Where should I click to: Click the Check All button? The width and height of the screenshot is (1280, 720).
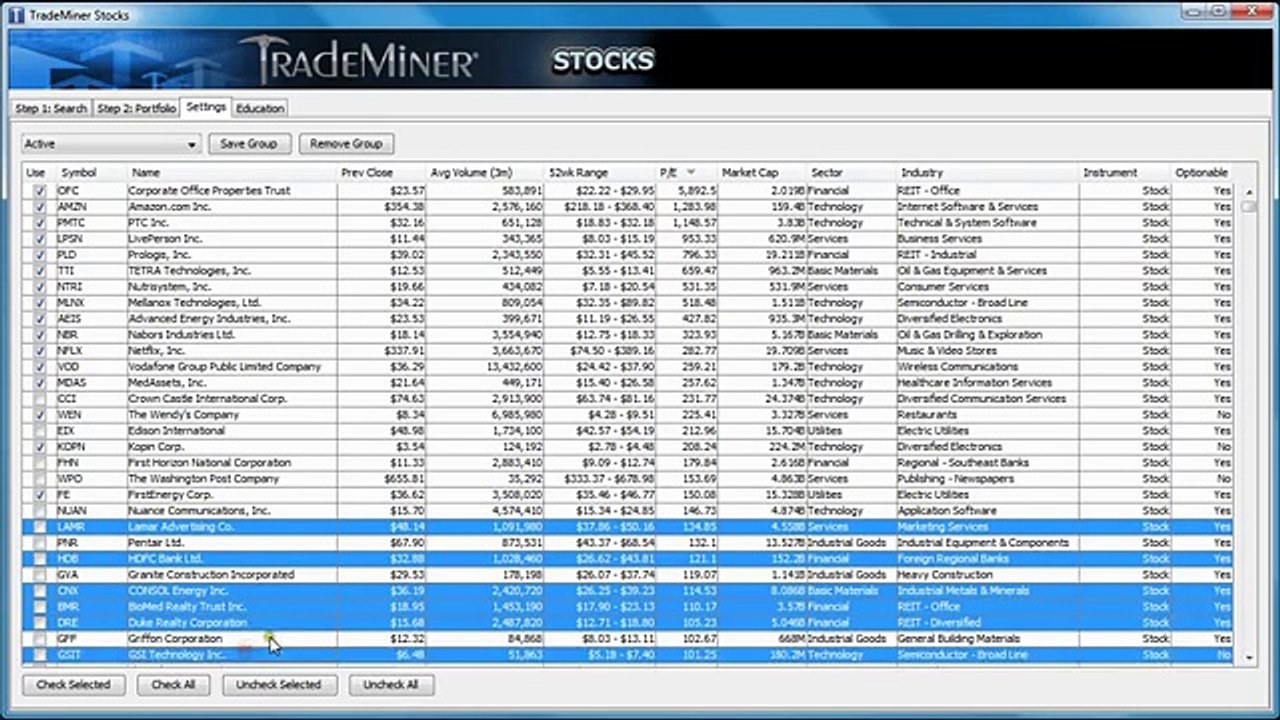point(173,685)
